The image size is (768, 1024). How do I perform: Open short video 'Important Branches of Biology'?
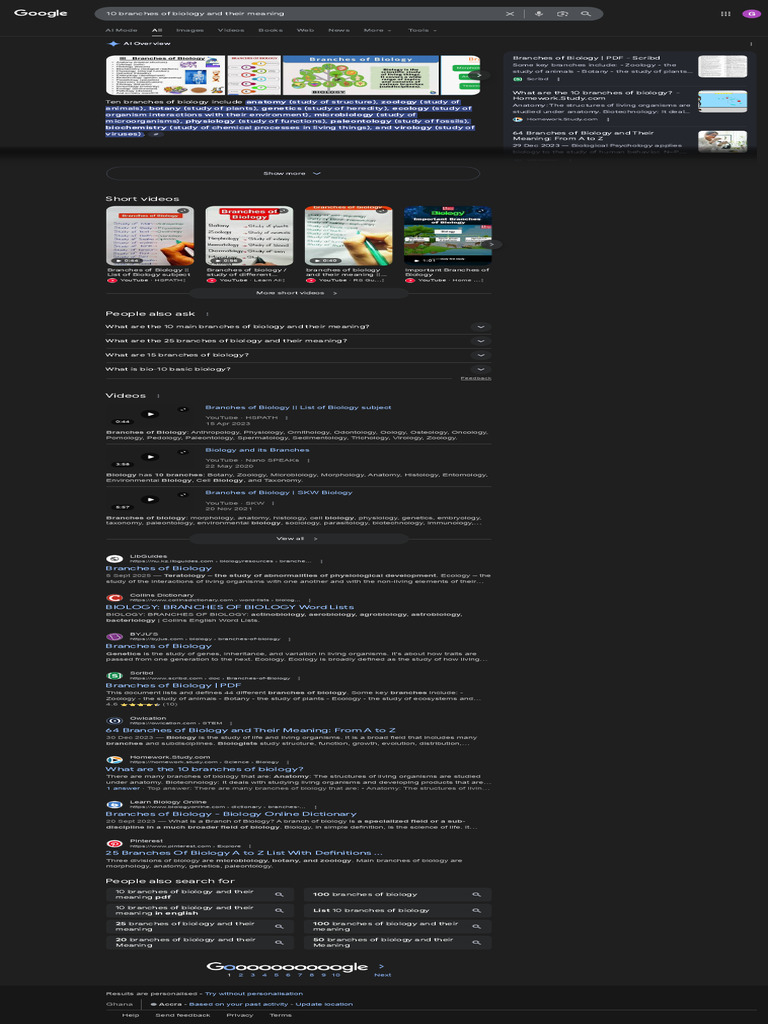click(448, 244)
